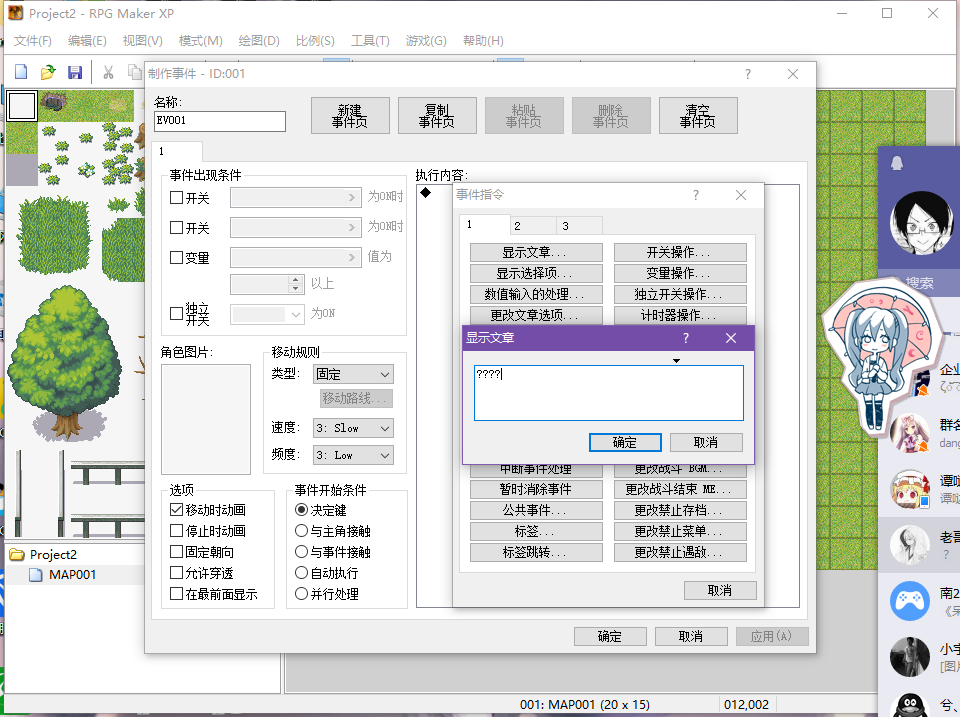The width and height of the screenshot is (960, 717).
Task: Open the 频度 frequency dropdown
Action: tap(353, 455)
